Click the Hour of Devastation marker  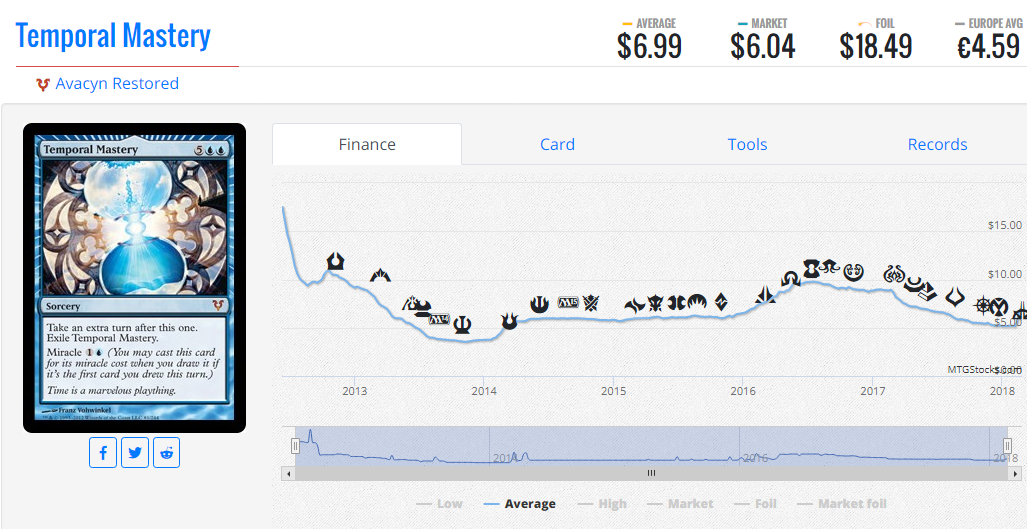(x=955, y=297)
